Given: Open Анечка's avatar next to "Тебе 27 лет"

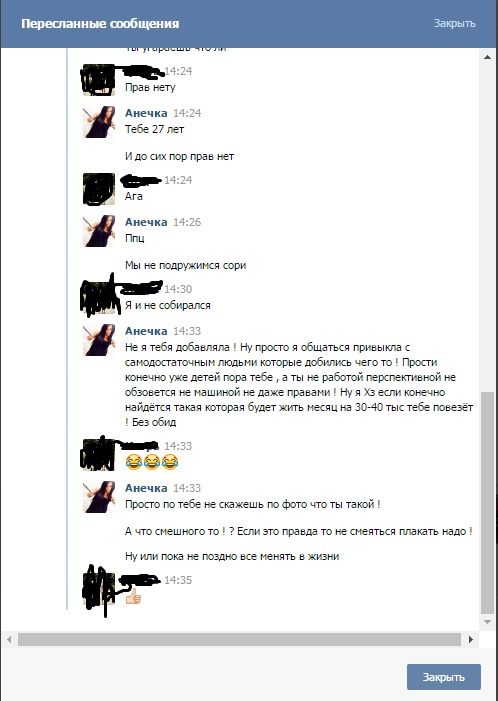Looking at the screenshot, I should coord(99,122).
